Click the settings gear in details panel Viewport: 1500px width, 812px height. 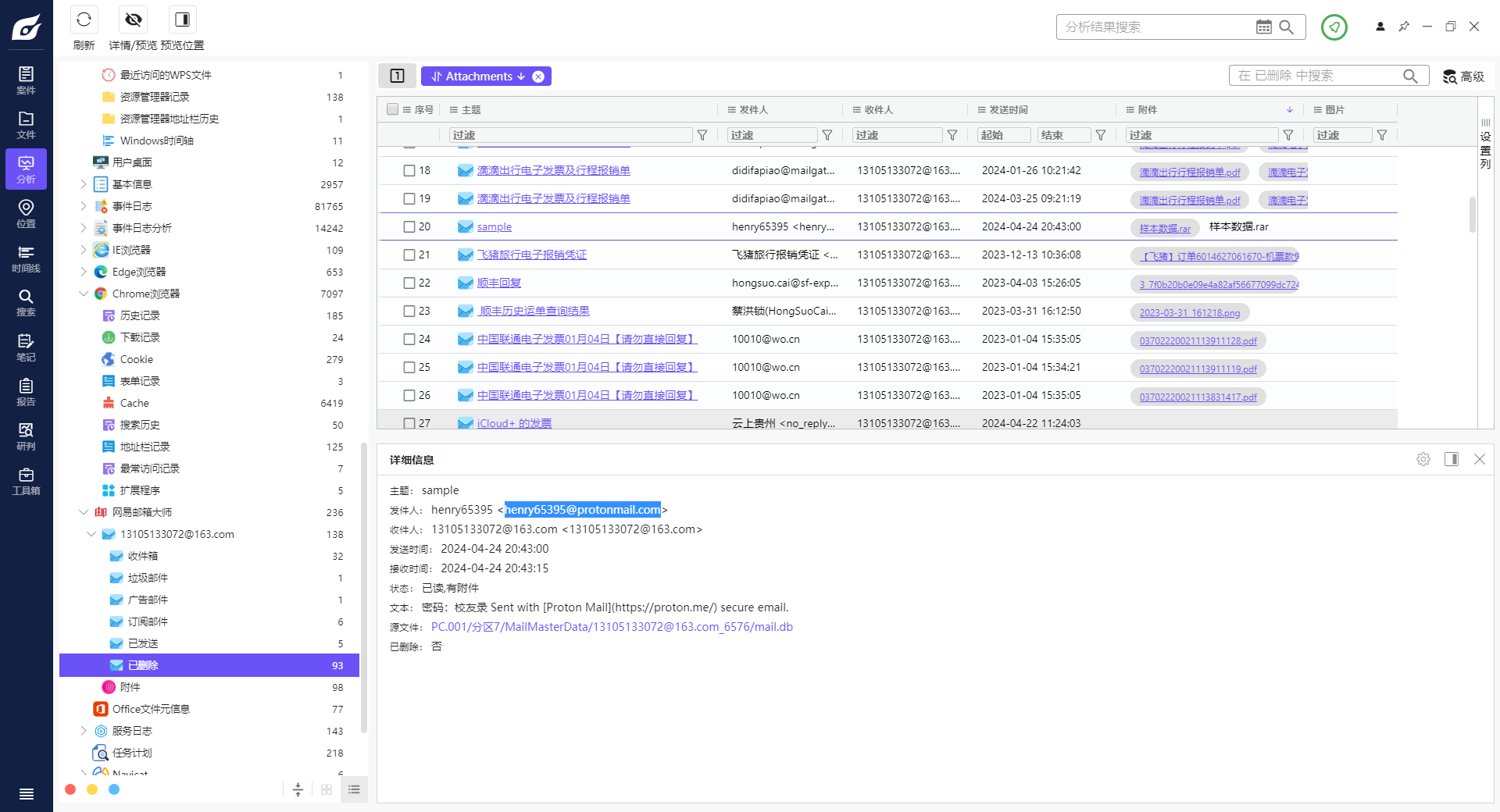(x=1423, y=459)
